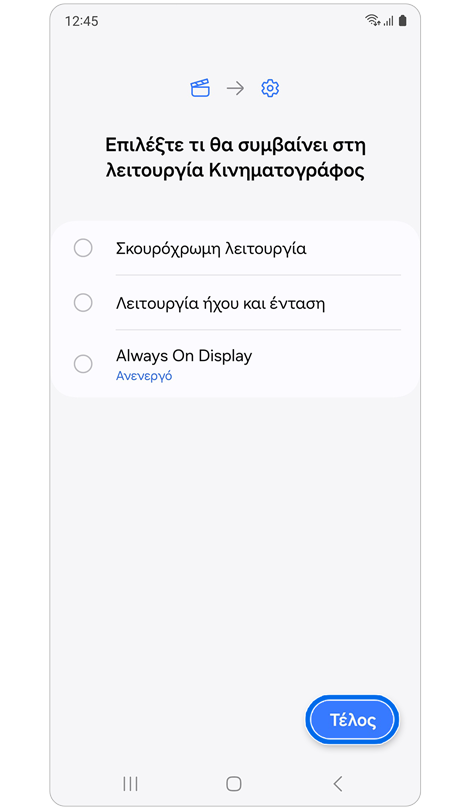Image resolution: width=470 pixels, height=810 pixels.
Task: Tap the 12:45 clock in status bar
Action: click(x=82, y=21)
